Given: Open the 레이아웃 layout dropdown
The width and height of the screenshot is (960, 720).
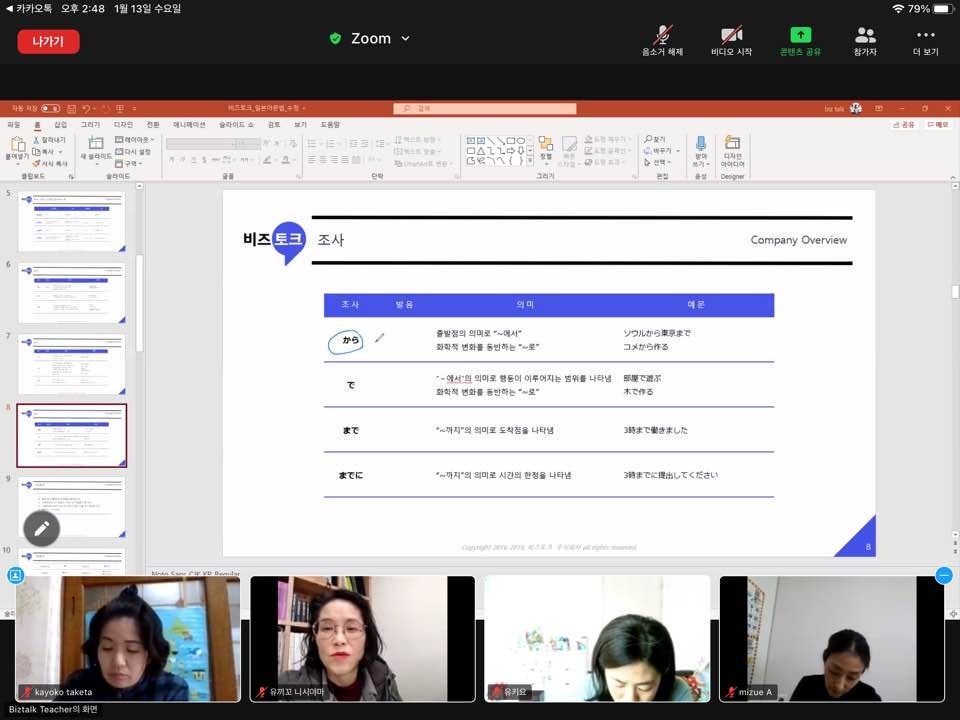Looking at the screenshot, I should pos(135,140).
